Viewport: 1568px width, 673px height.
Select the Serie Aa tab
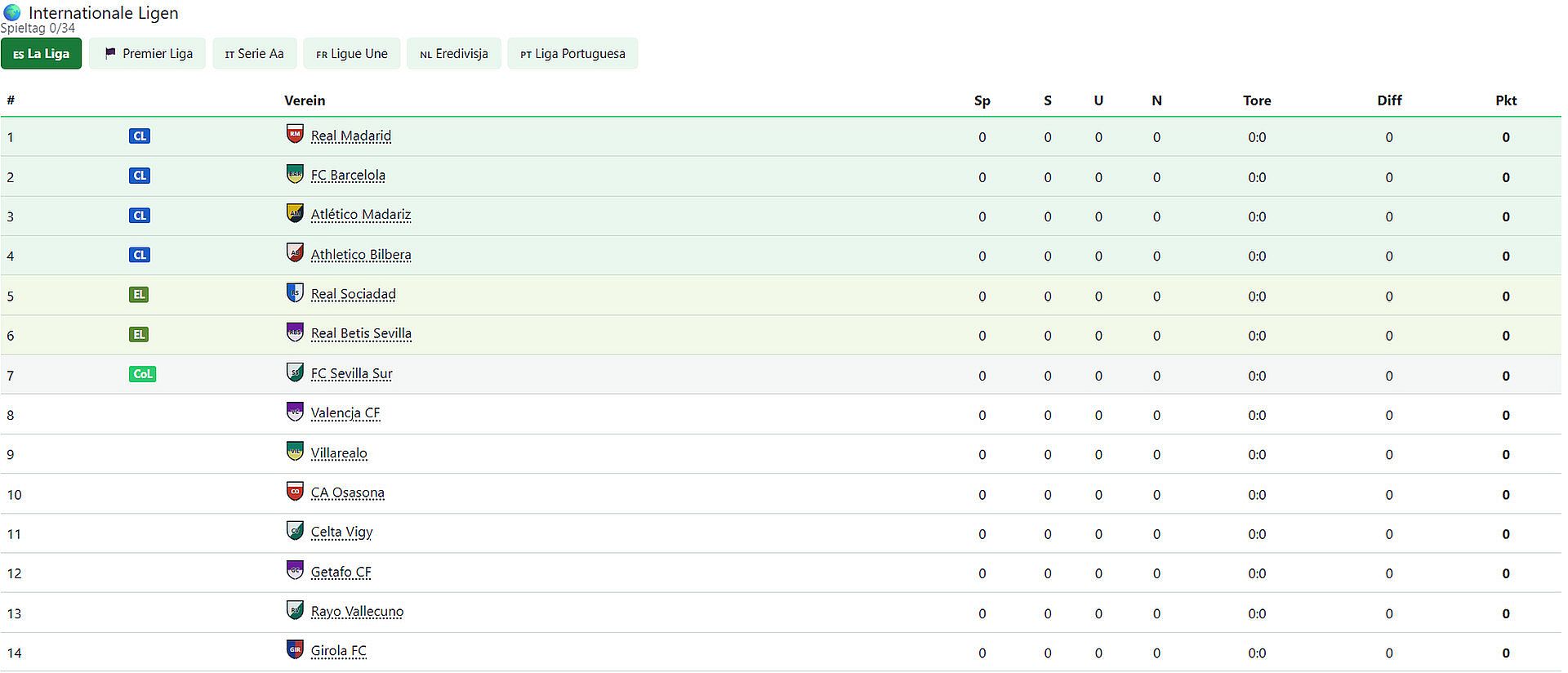(x=255, y=54)
